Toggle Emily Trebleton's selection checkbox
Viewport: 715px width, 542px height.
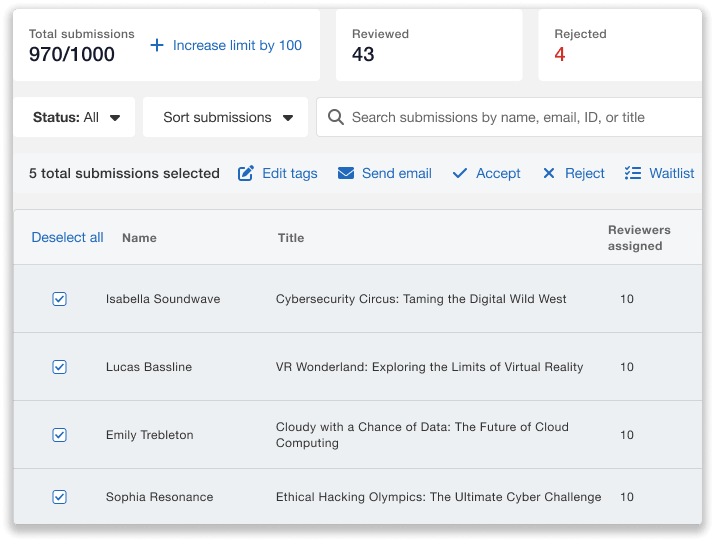(59, 435)
